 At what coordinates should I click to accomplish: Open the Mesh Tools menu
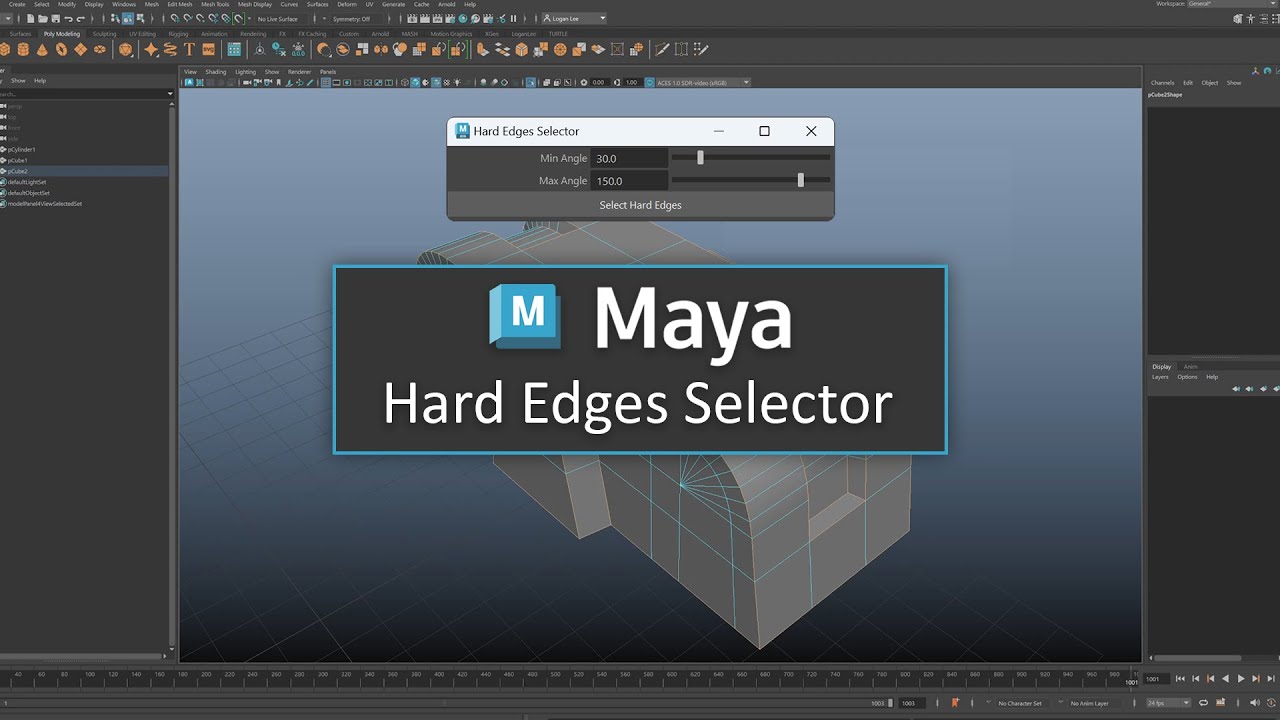click(x=215, y=4)
